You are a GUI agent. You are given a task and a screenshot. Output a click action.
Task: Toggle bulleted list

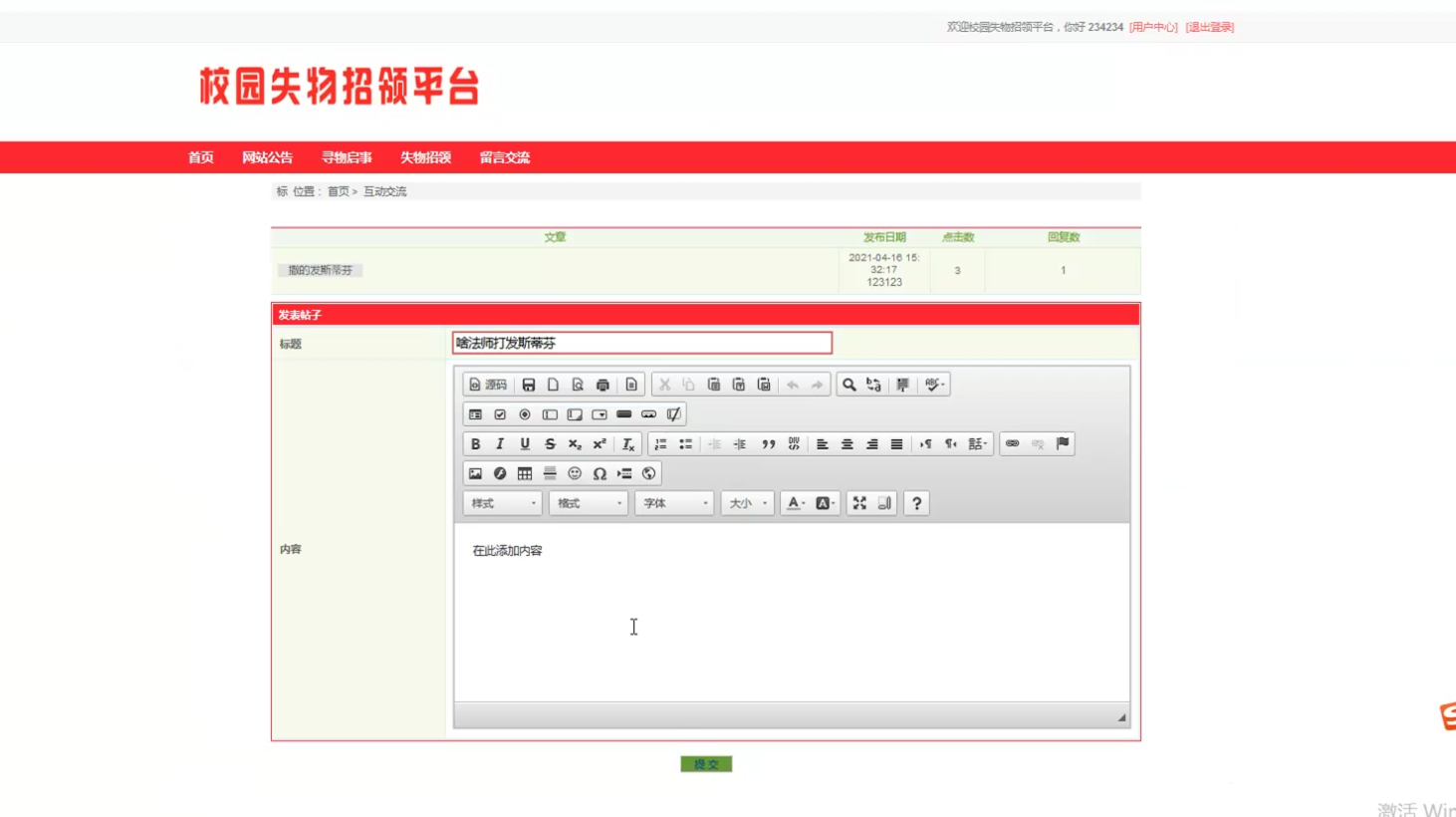(x=686, y=444)
